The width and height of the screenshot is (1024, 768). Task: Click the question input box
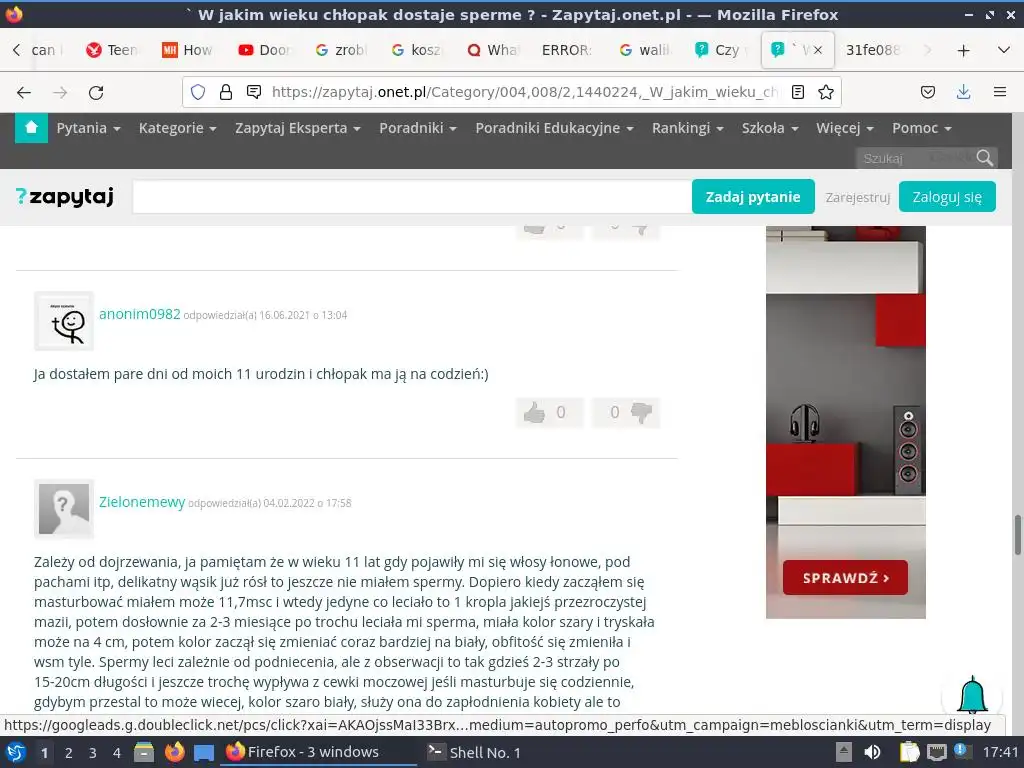(x=412, y=197)
